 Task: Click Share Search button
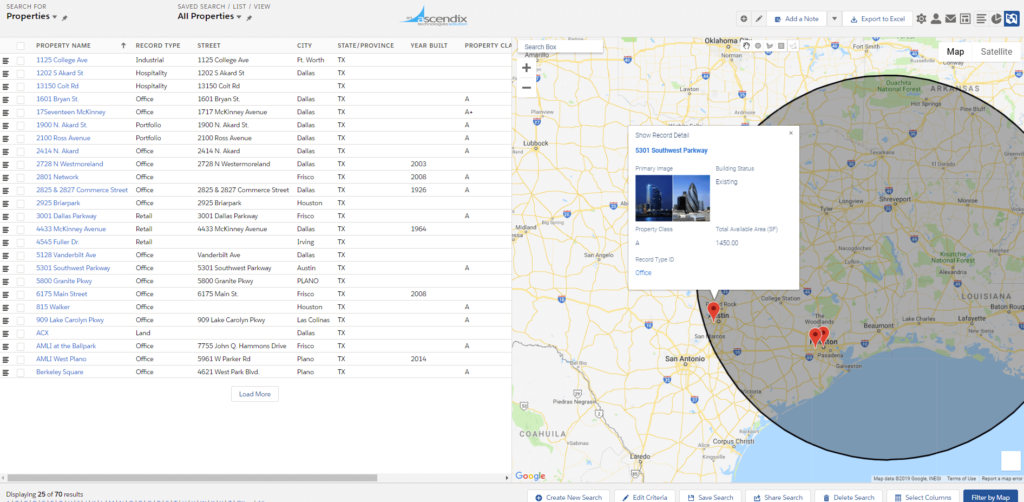[x=778, y=497]
